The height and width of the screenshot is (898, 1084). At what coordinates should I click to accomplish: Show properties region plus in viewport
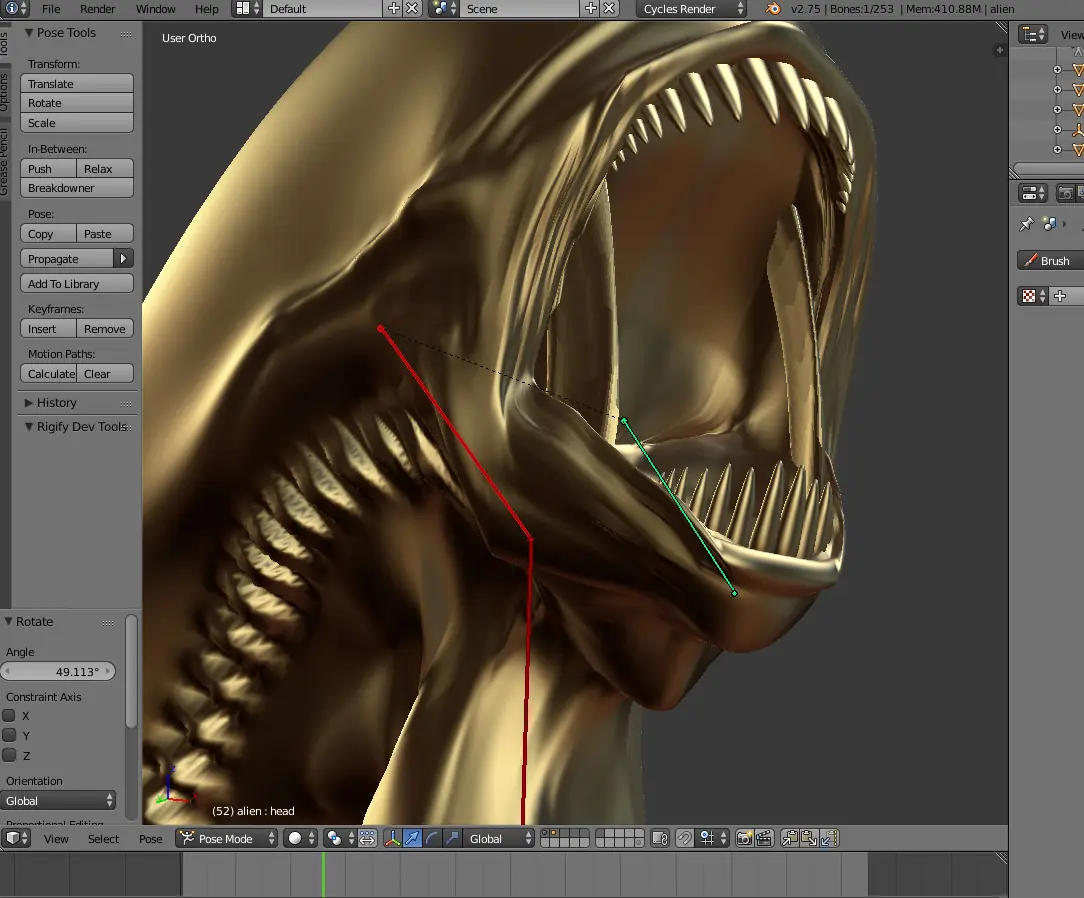[x=999, y=50]
